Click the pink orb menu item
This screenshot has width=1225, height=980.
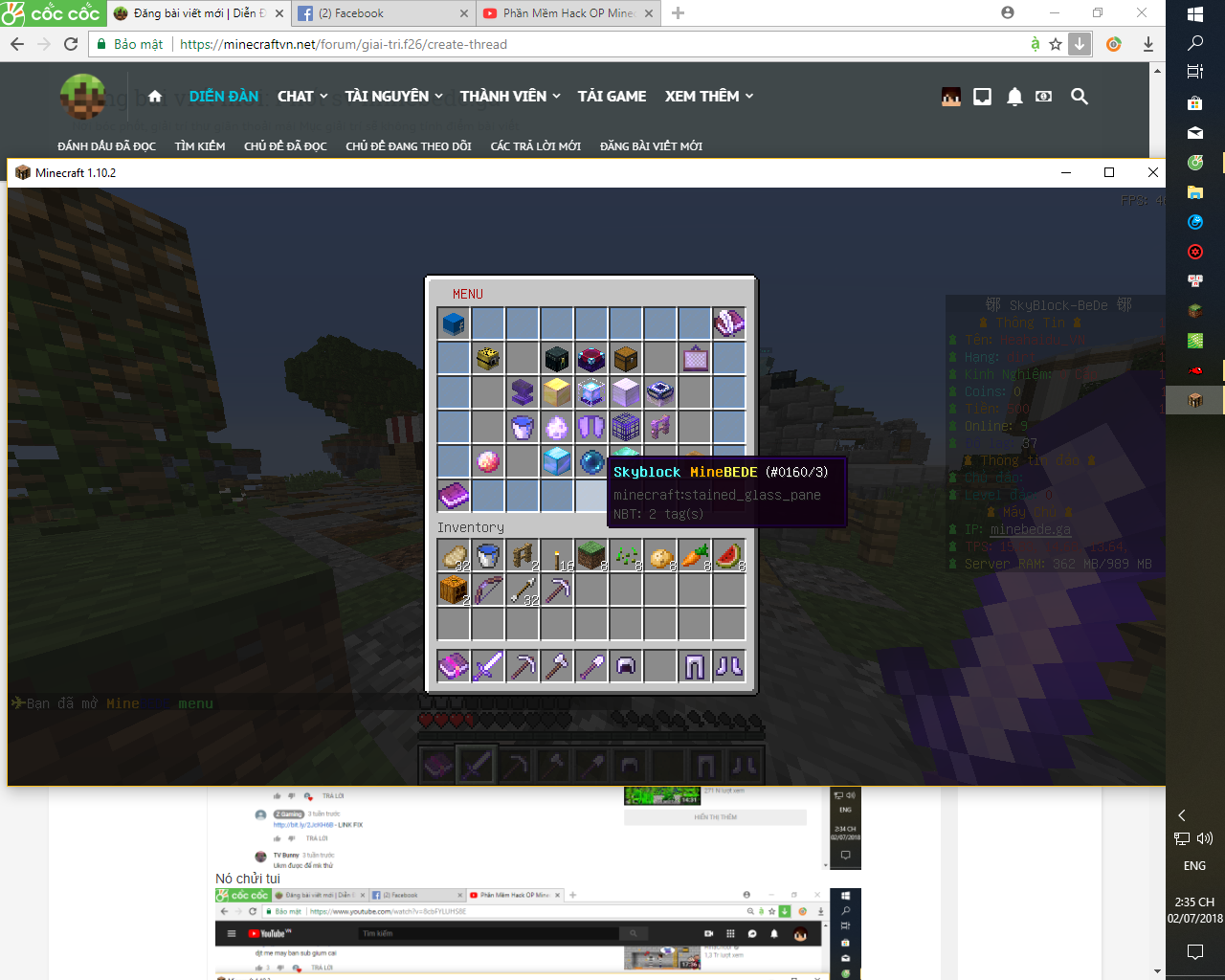pyautogui.click(x=488, y=461)
